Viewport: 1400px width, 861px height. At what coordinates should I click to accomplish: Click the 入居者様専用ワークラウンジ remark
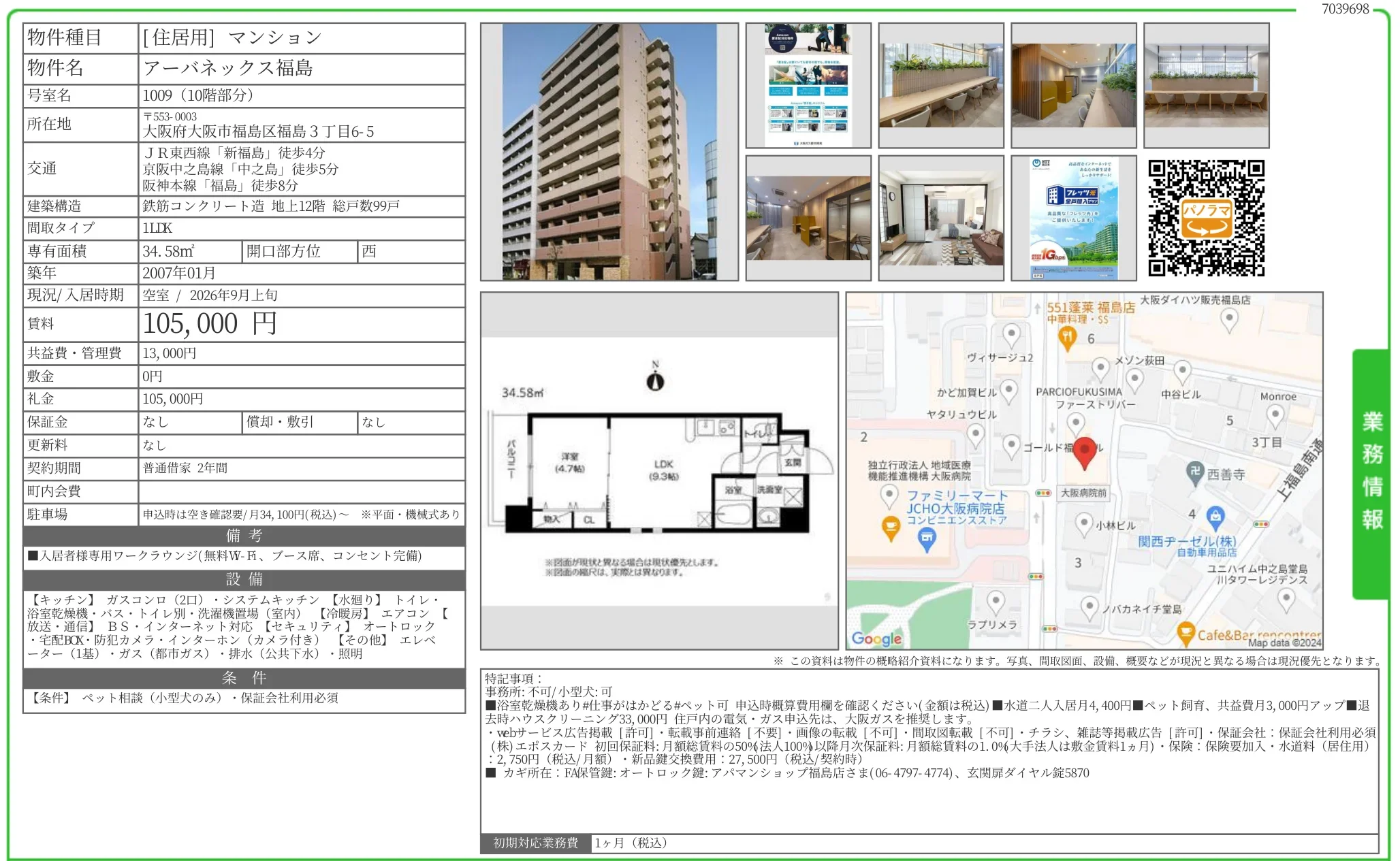225,556
